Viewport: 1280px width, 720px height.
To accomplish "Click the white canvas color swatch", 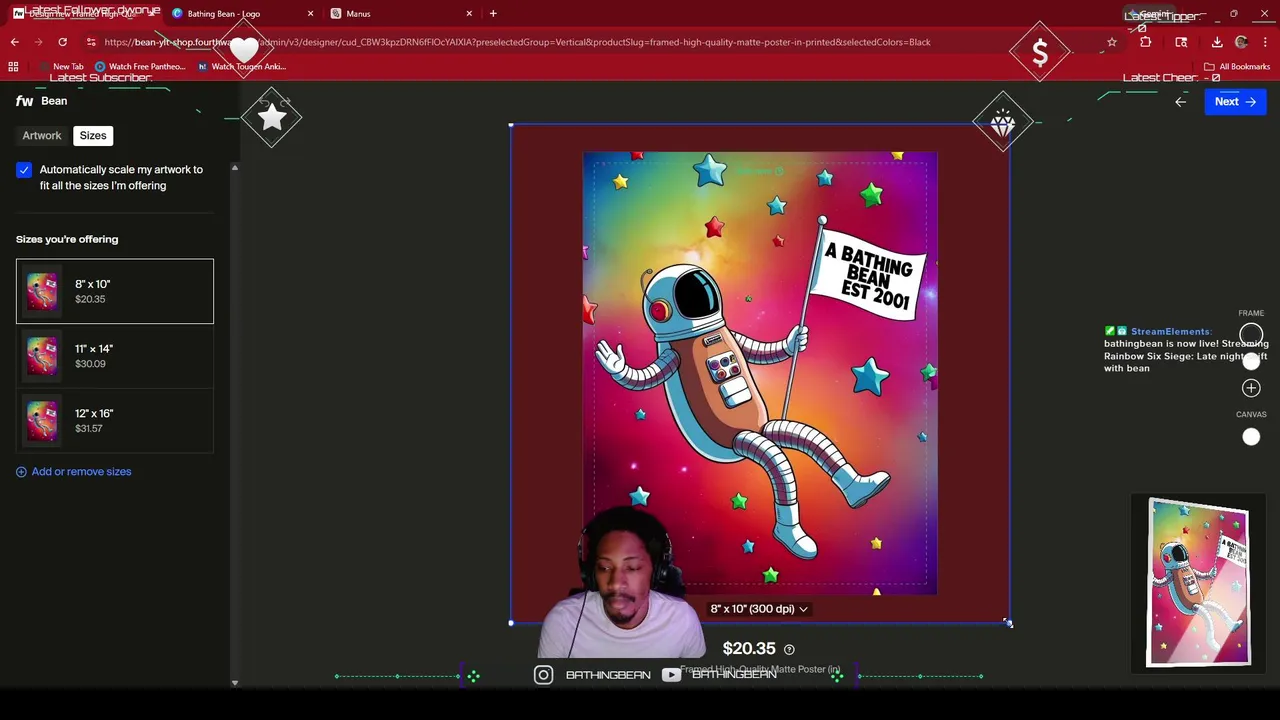I will (1251, 437).
